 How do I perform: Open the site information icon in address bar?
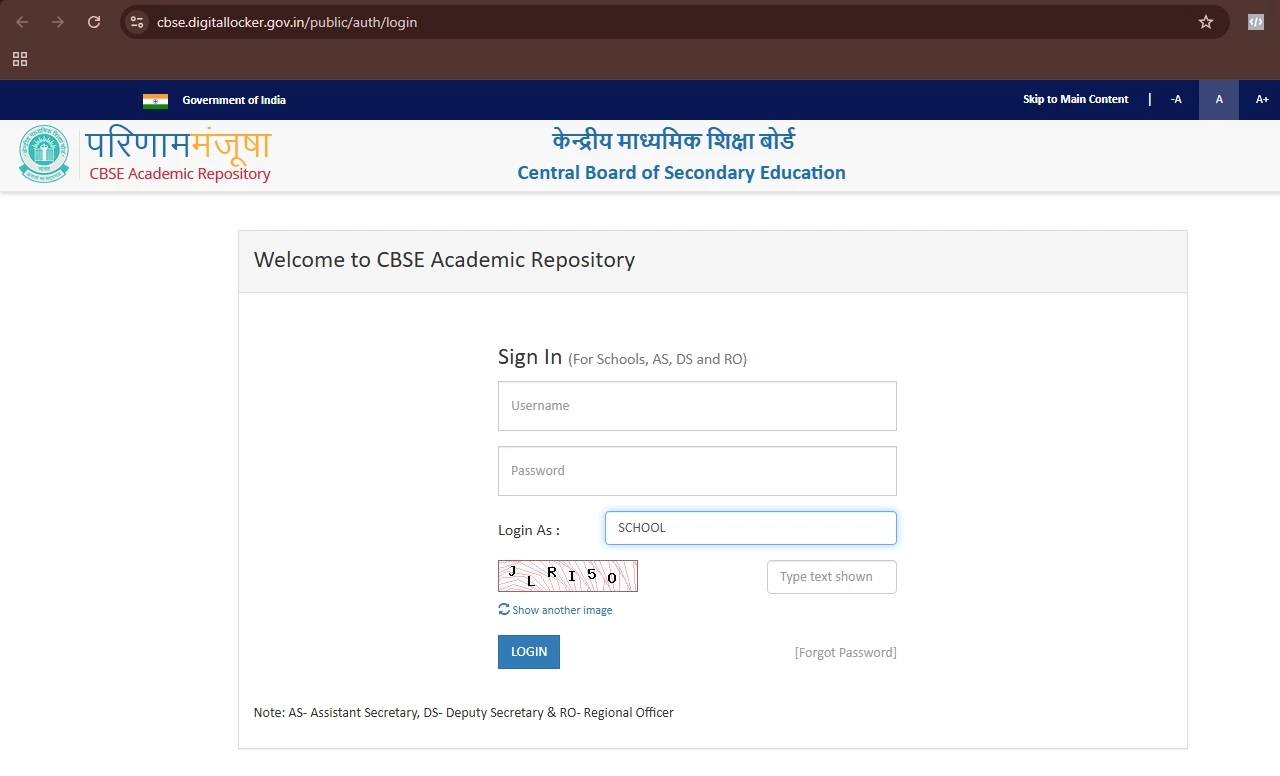[x=137, y=22]
